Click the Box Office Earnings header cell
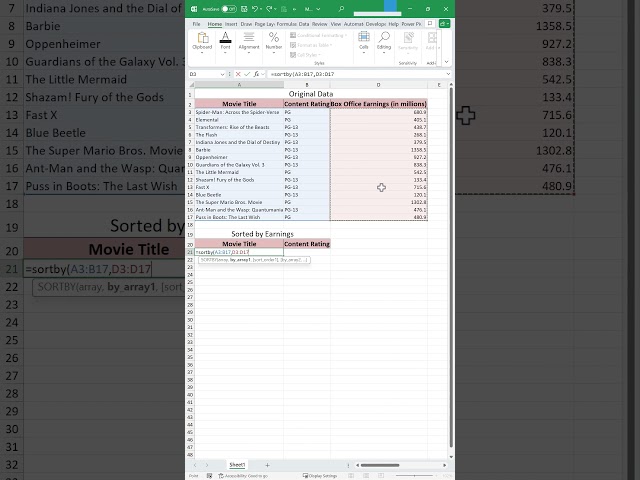 378,104
